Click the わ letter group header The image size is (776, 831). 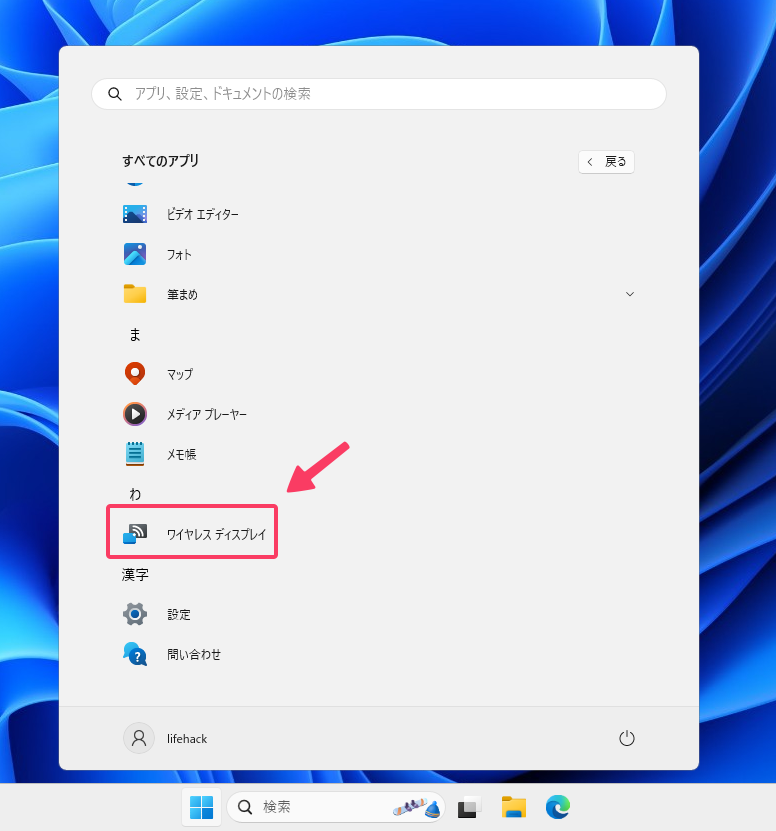point(135,494)
